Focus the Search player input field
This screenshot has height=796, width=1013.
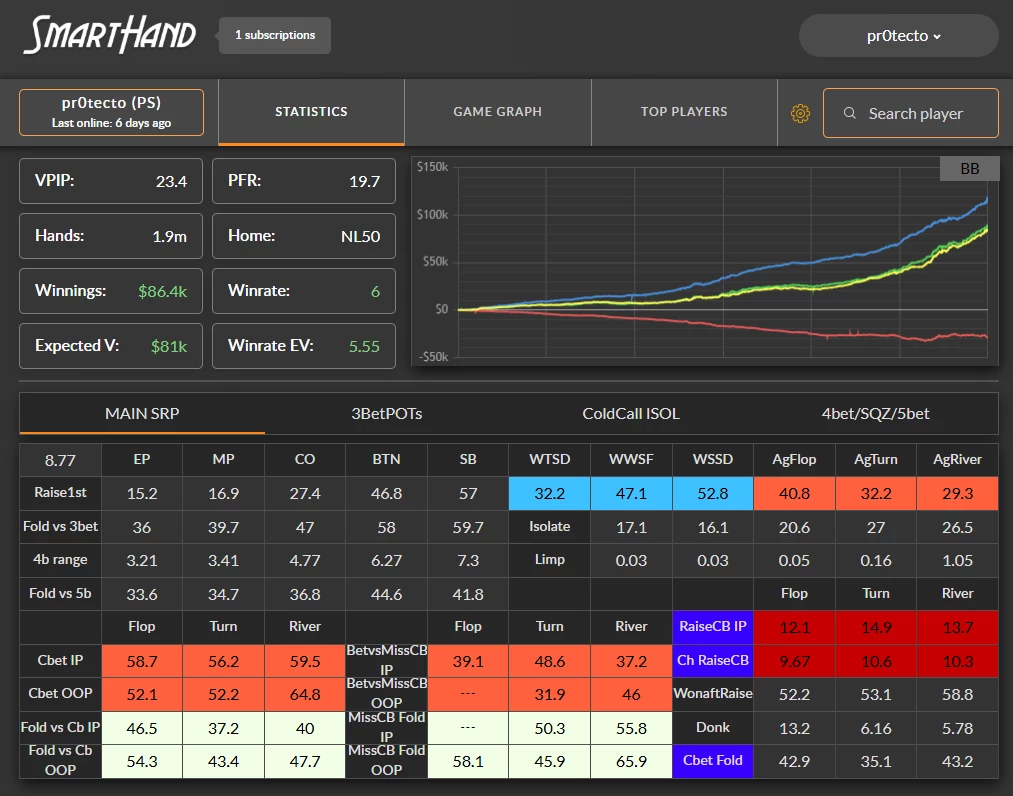click(911, 113)
